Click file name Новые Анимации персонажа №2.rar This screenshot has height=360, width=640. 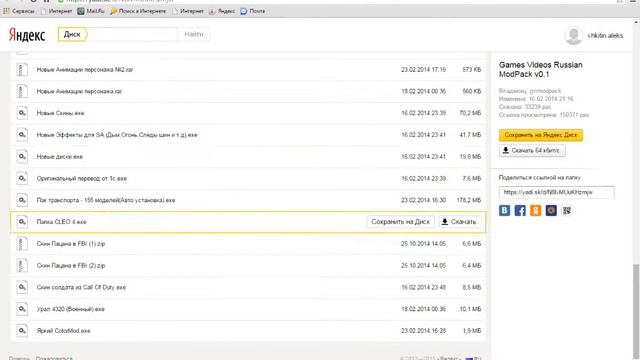click(x=85, y=70)
